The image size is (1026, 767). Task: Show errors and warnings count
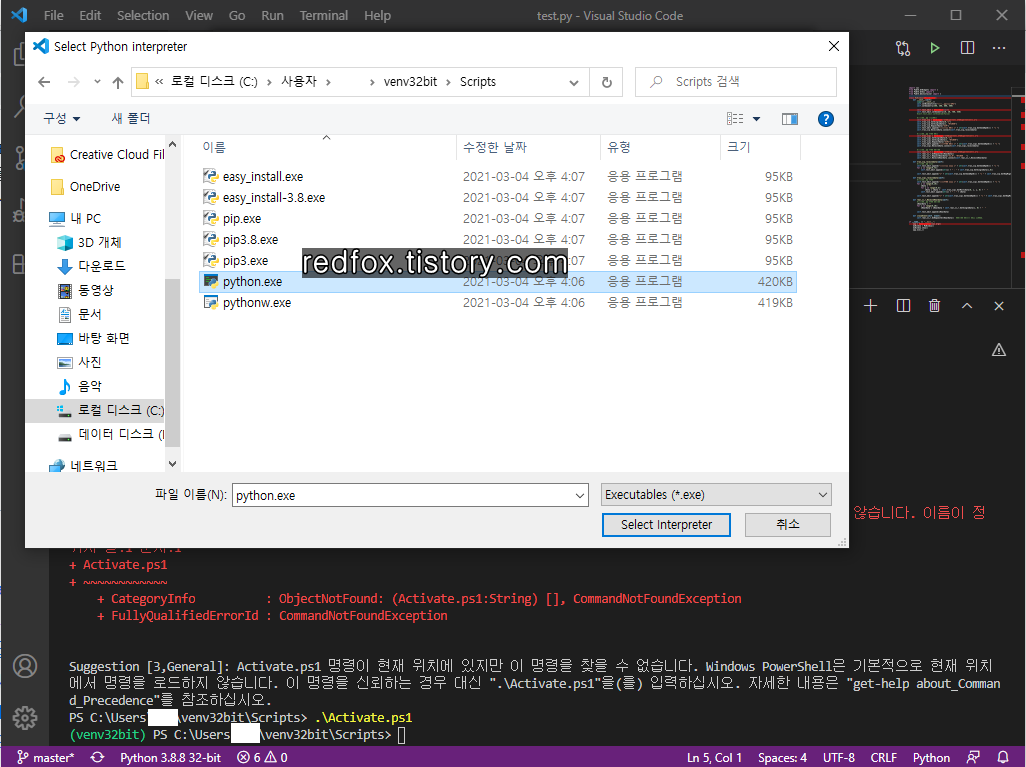coord(262,757)
